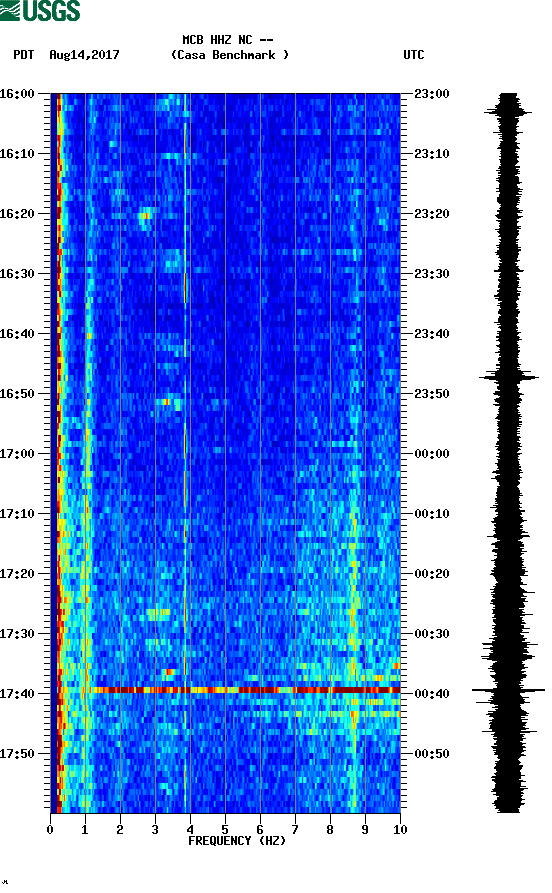
Task: Click the largest waveform spike near 00:40
Action: 508,690
